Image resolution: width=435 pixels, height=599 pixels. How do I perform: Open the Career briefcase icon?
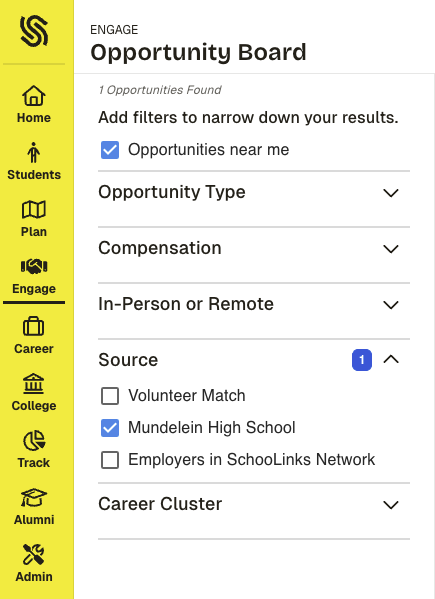click(x=34, y=326)
